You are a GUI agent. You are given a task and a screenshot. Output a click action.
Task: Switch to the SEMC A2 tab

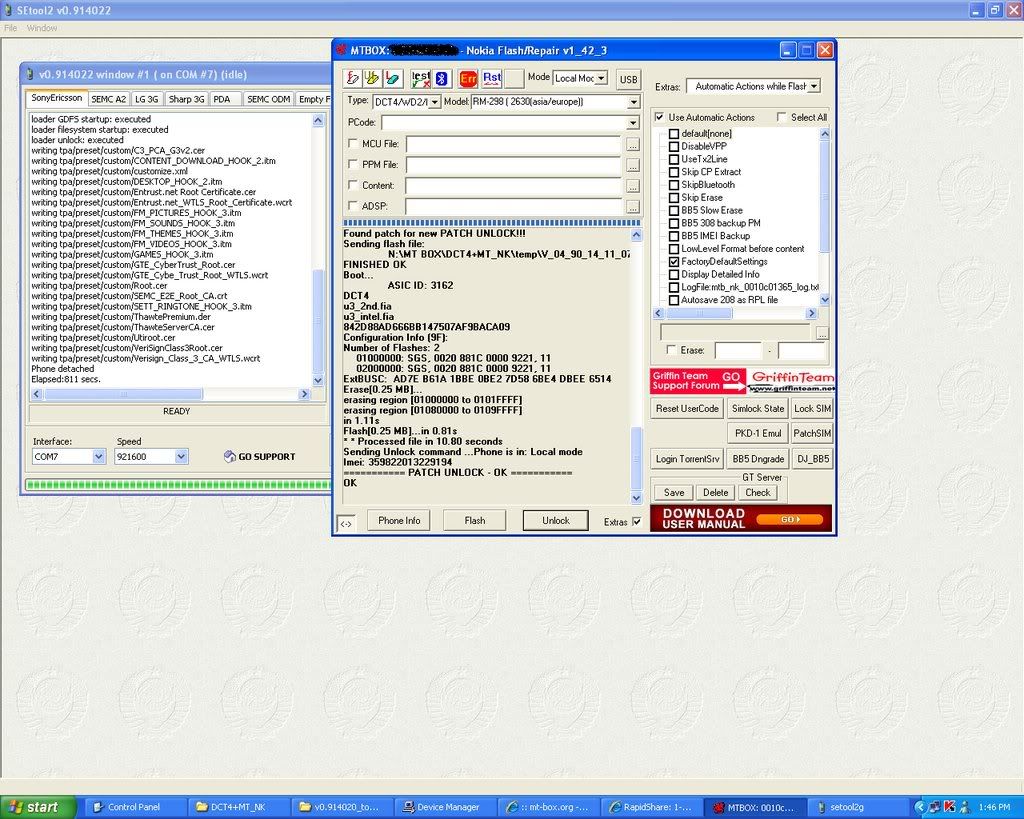click(108, 99)
